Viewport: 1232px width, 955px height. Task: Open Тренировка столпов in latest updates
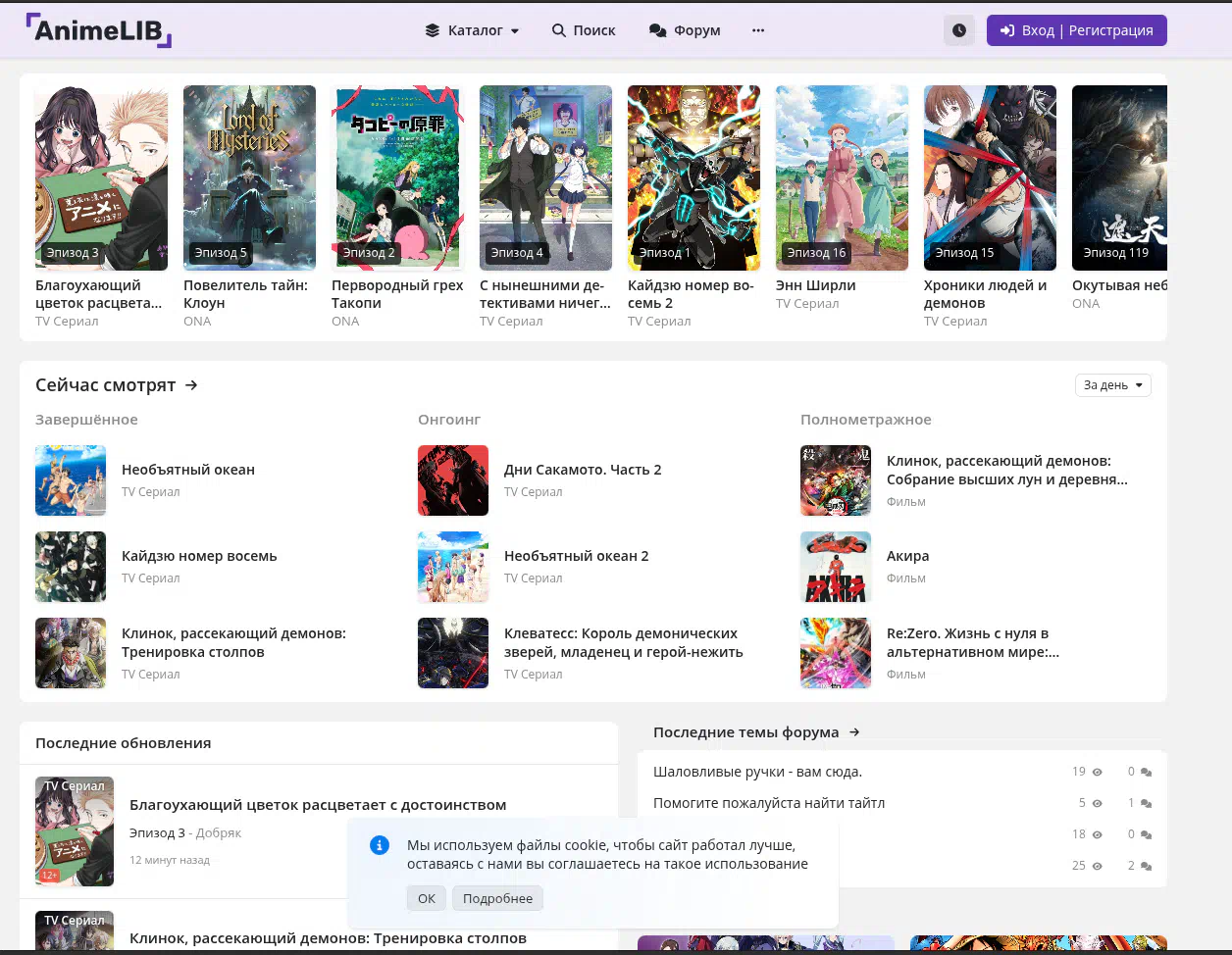coord(328,938)
